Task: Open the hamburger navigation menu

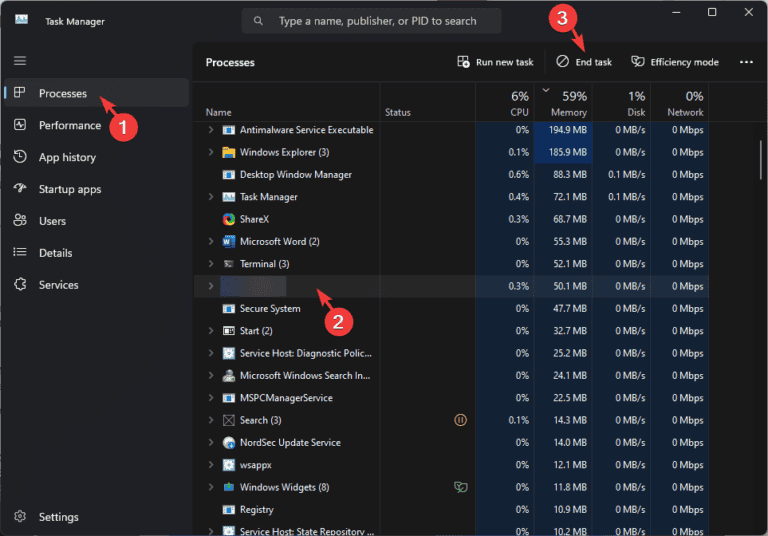Action: click(x=20, y=61)
